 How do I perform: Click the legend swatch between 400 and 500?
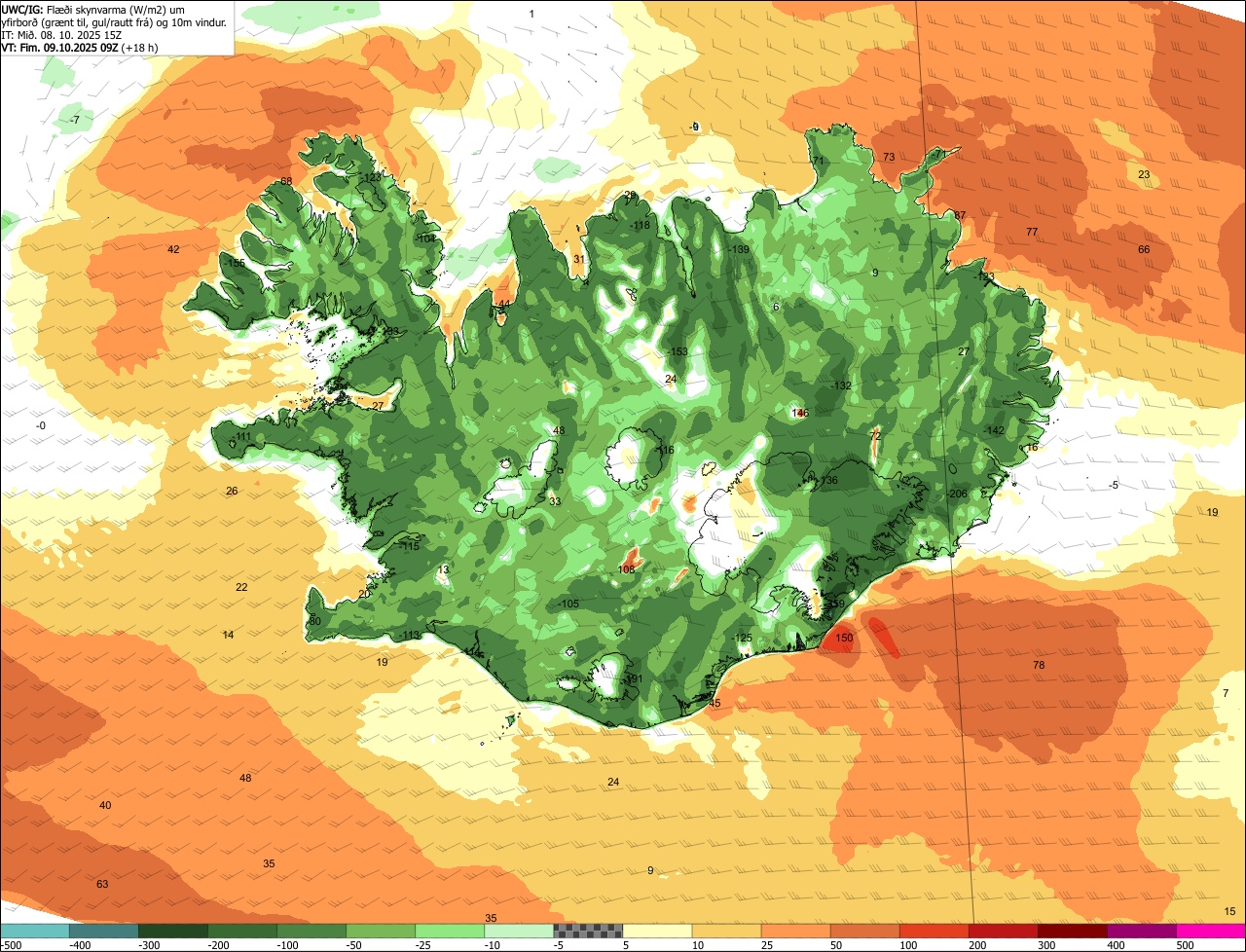(x=1142, y=931)
